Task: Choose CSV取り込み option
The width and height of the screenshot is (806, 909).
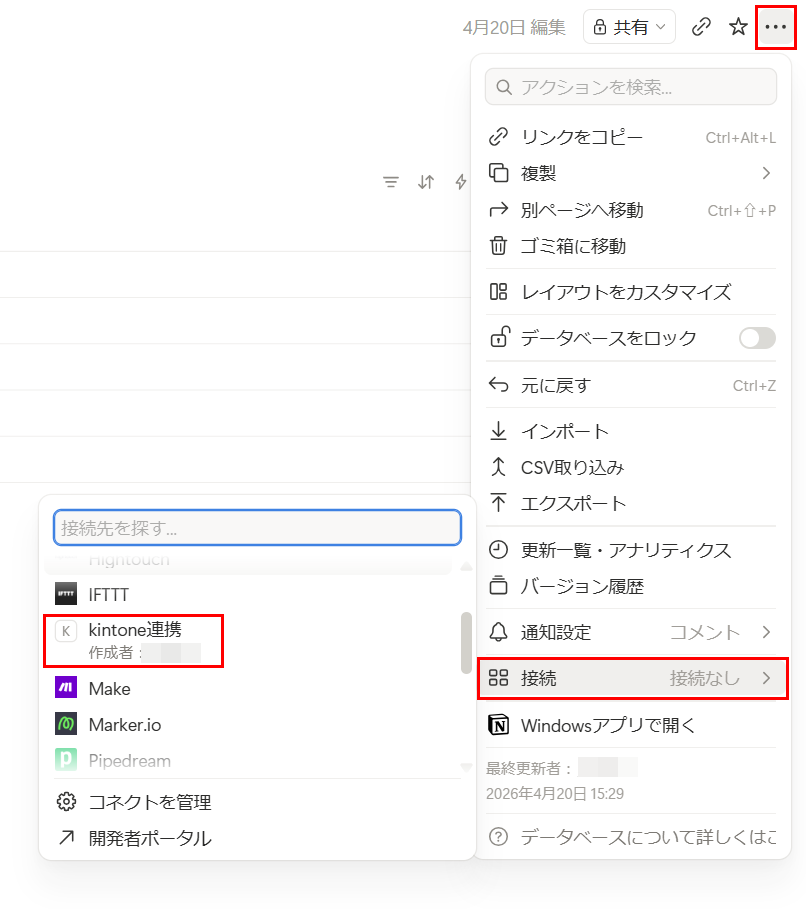Action: pos(631,467)
